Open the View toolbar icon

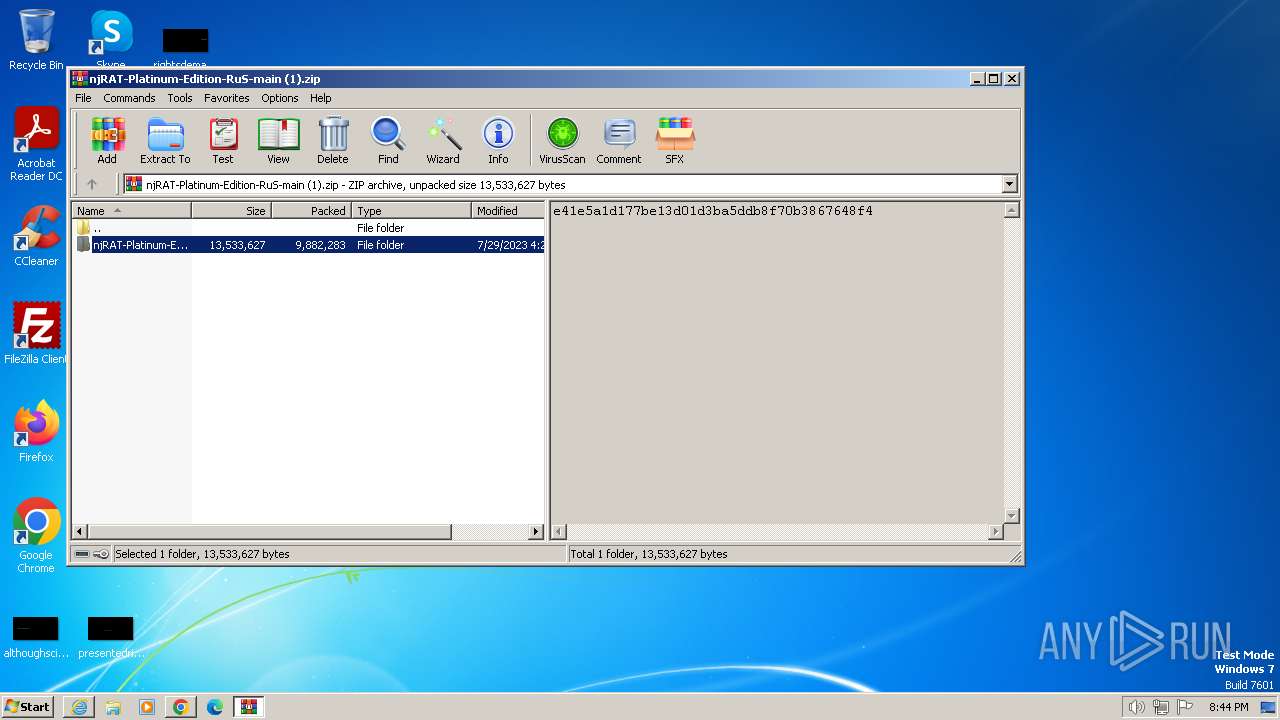pyautogui.click(x=278, y=141)
